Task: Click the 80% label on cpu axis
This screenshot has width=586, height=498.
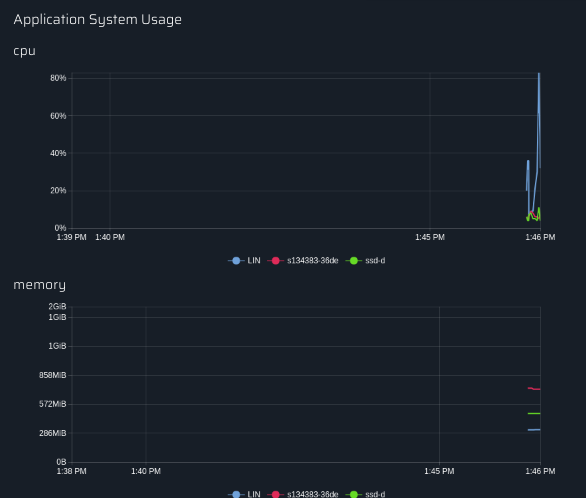Action: pos(58,78)
